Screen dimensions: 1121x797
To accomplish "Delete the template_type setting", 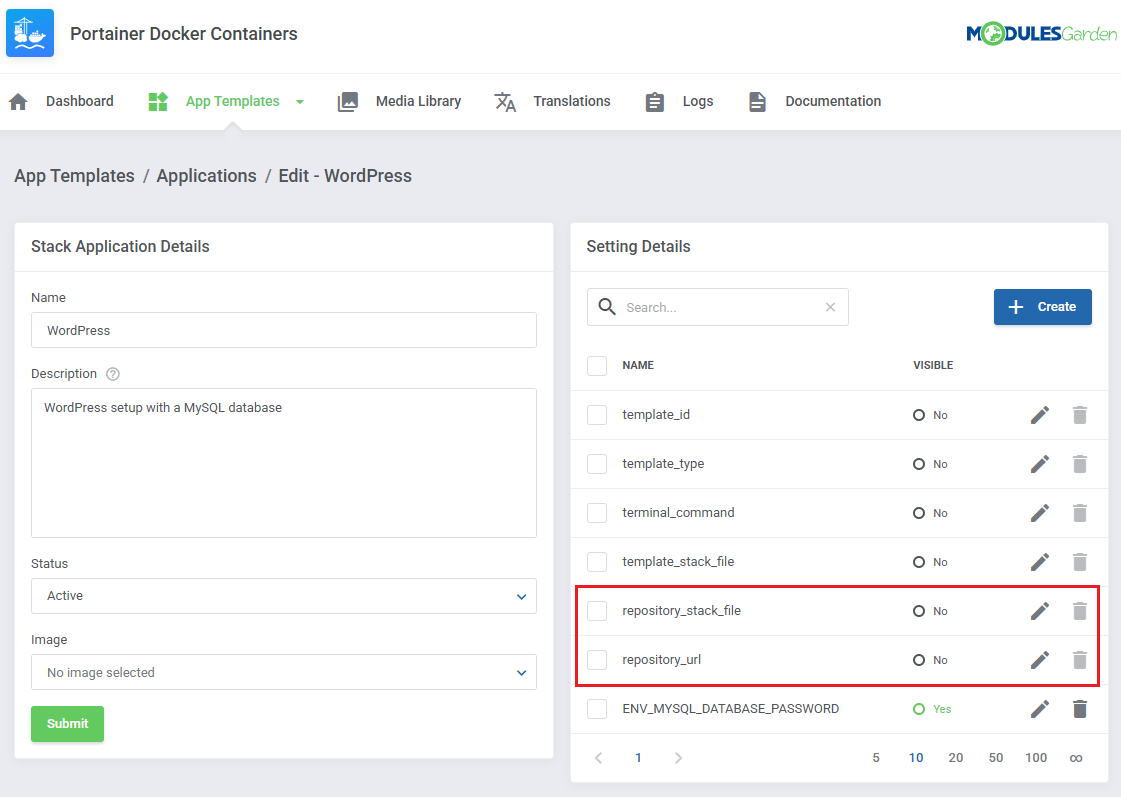I will coord(1080,464).
